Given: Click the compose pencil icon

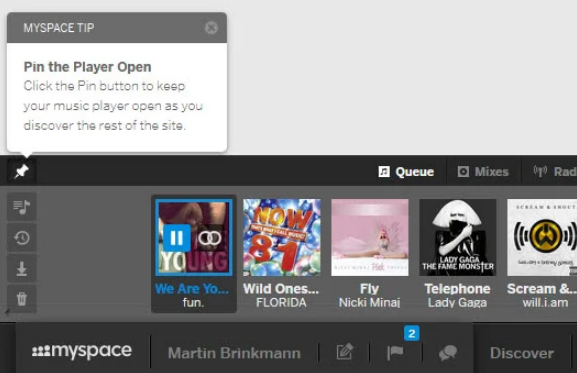Looking at the screenshot, I should 345,352.
